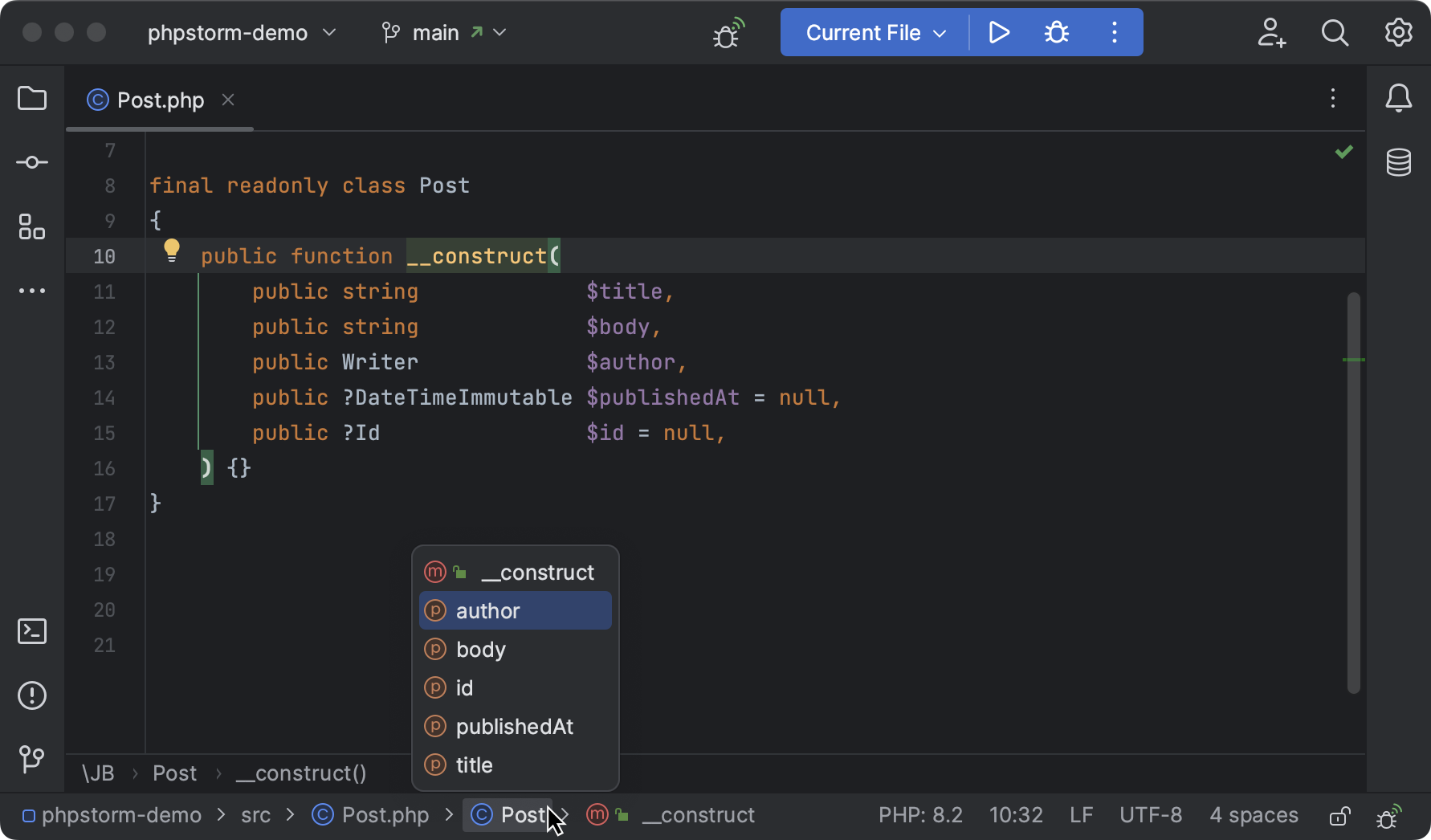Open the Current File run configuration dropdown
Screen dimensions: 1431x840
click(x=872, y=32)
